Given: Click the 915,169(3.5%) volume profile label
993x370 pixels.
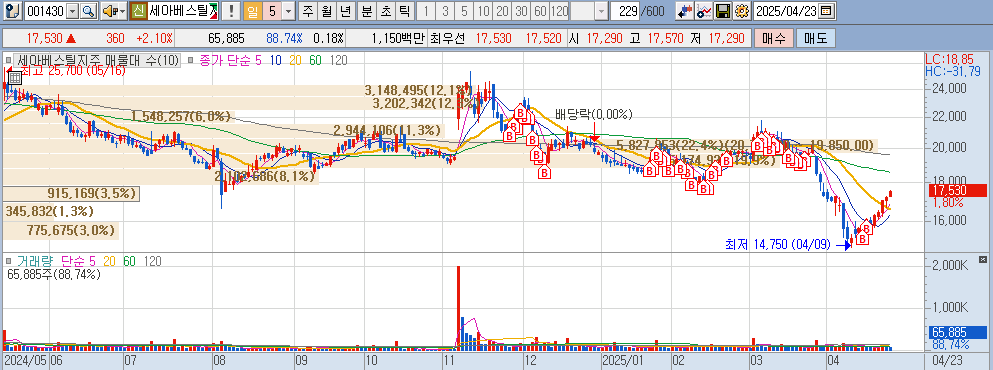Looking at the screenshot, I should 92,193.
